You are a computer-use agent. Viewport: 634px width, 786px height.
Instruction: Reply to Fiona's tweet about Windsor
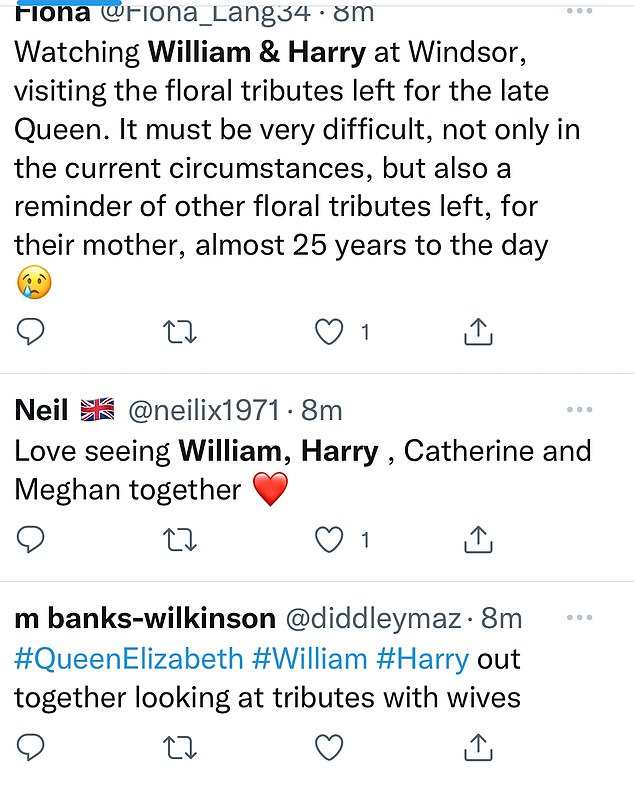(x=31, y=332)
